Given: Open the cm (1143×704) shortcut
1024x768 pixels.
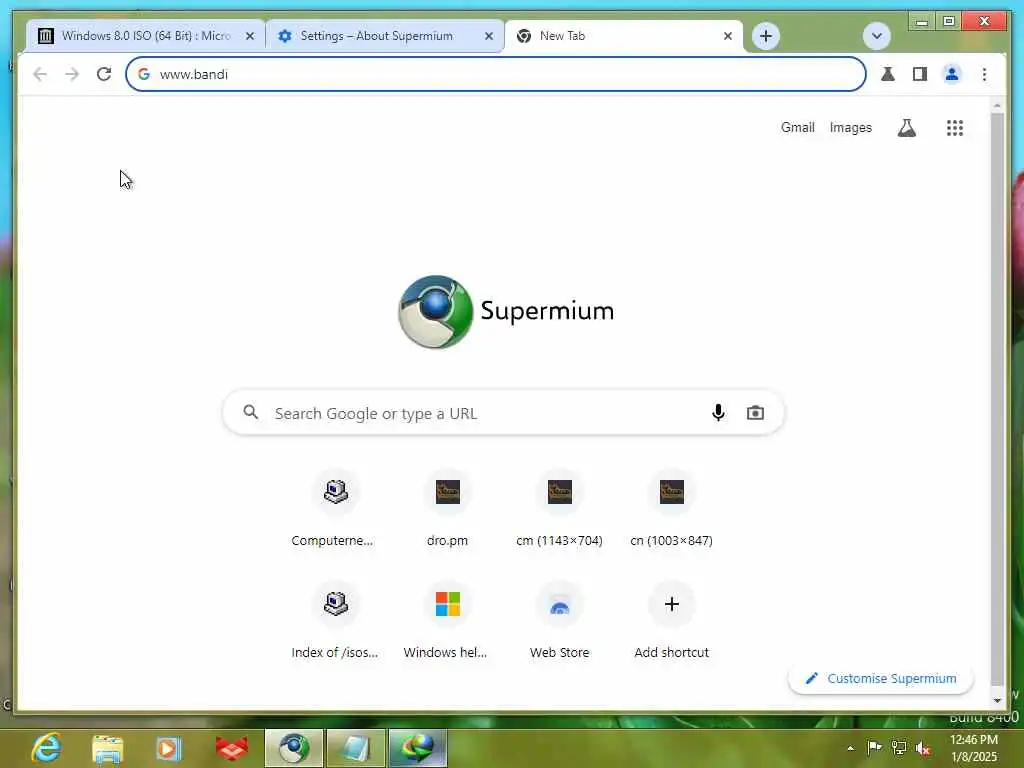Looking at the screenshot, I should click(x=559, y=509).
